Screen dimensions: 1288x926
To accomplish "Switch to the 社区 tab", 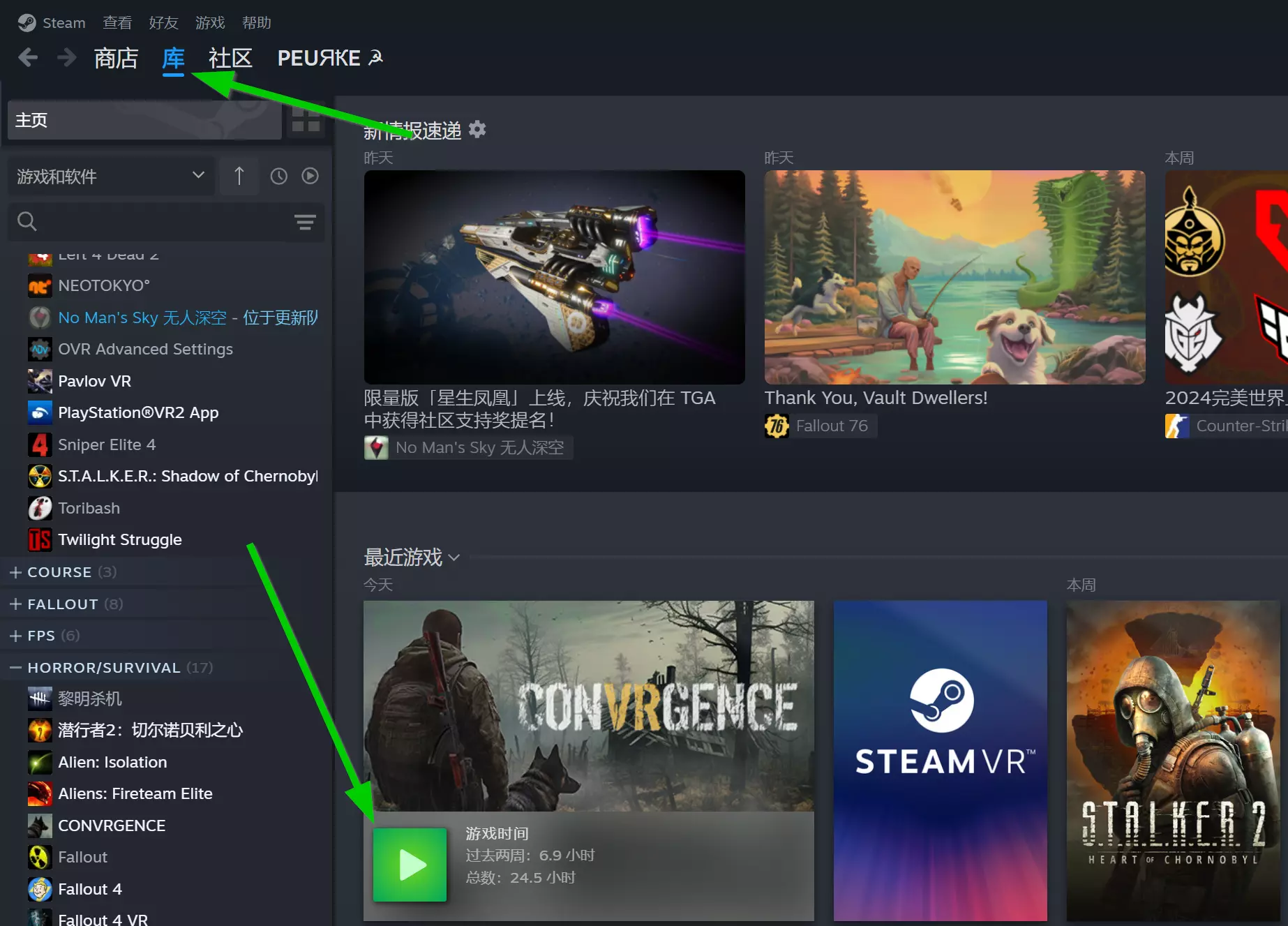I will coord(230,58).
